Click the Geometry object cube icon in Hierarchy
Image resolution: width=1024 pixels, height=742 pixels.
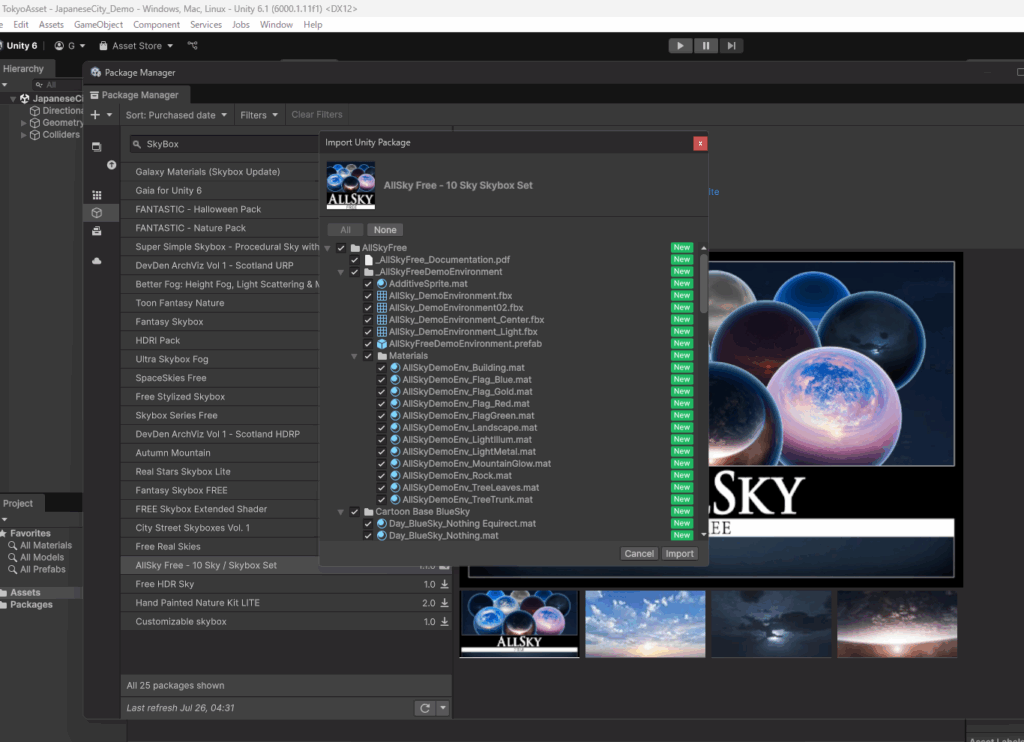(x=35, y=123)
